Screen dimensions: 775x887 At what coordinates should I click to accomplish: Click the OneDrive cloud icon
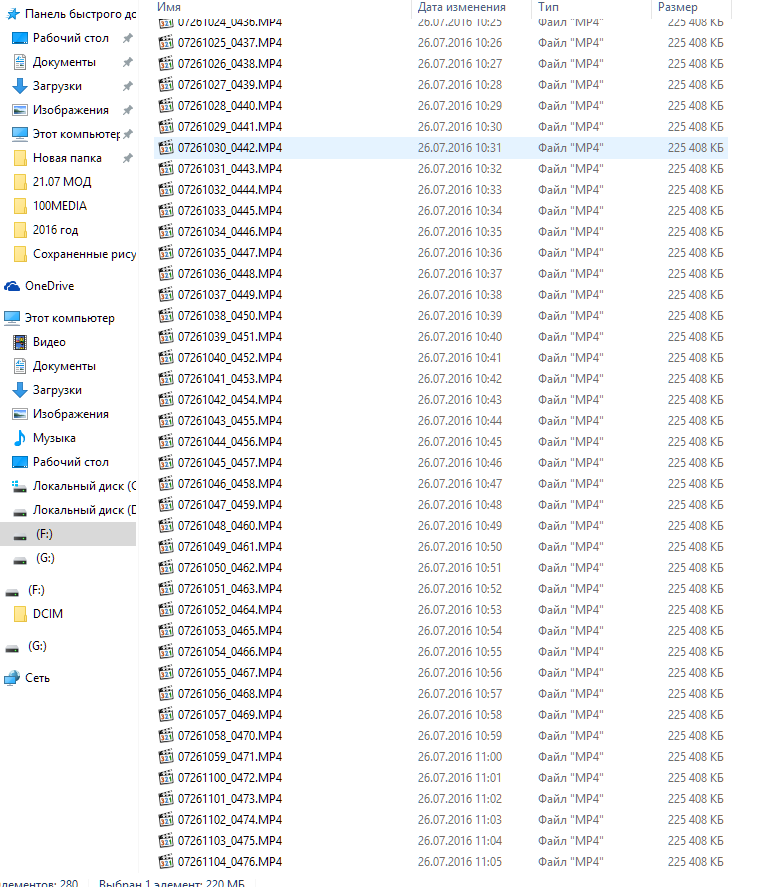click(x=12, y=286)
